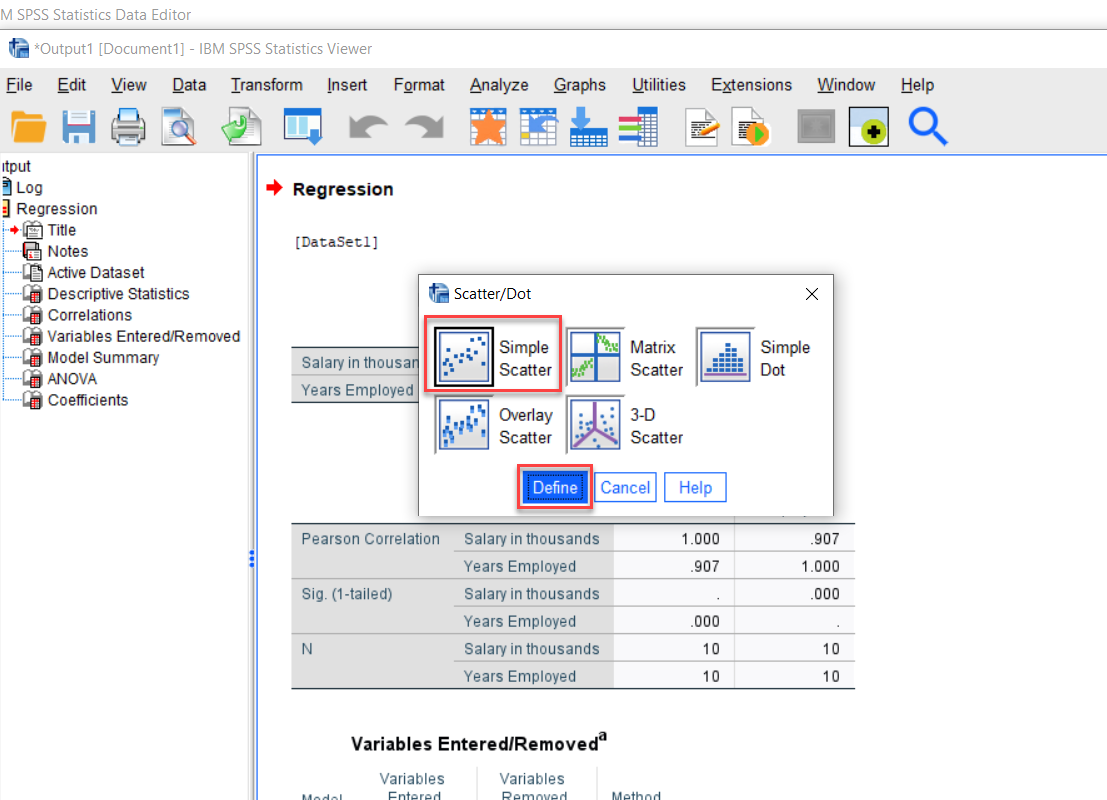1107x800 pixels.
Task: Click Cancel in Scatter/Dot dialog
Action: [x=625, y=487]
